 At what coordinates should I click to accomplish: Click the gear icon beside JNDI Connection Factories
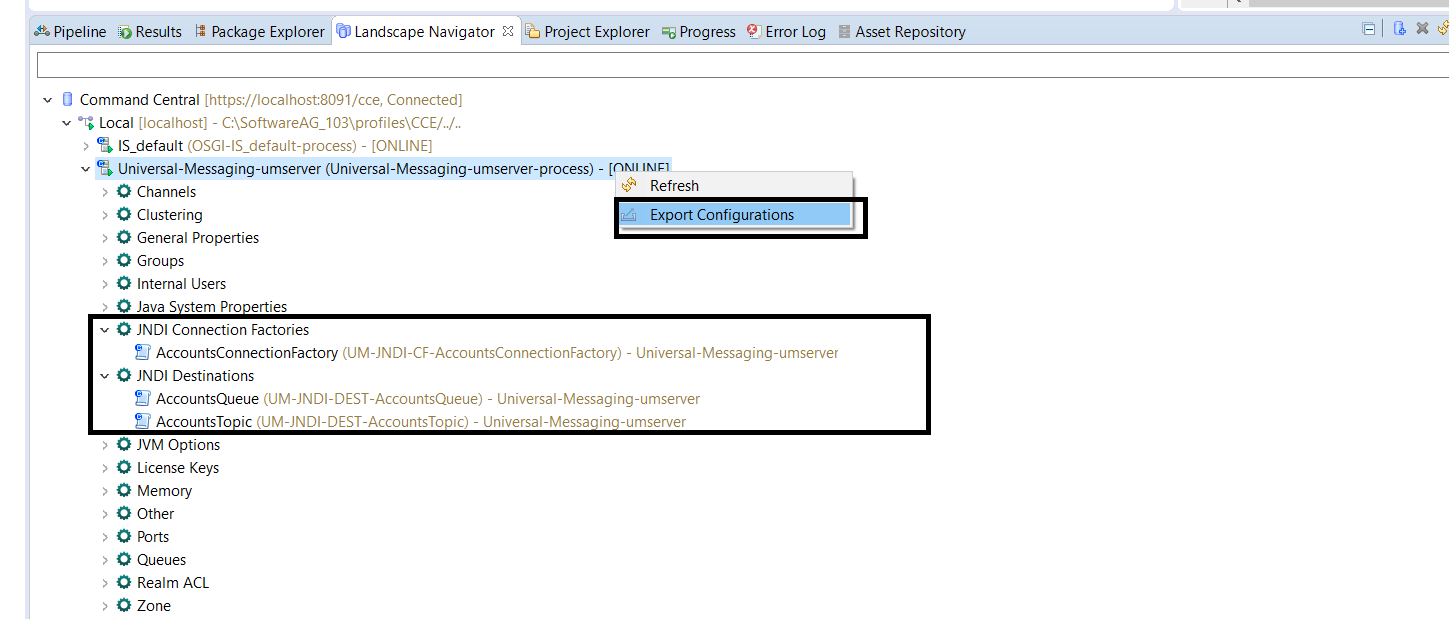click(124, 329)
